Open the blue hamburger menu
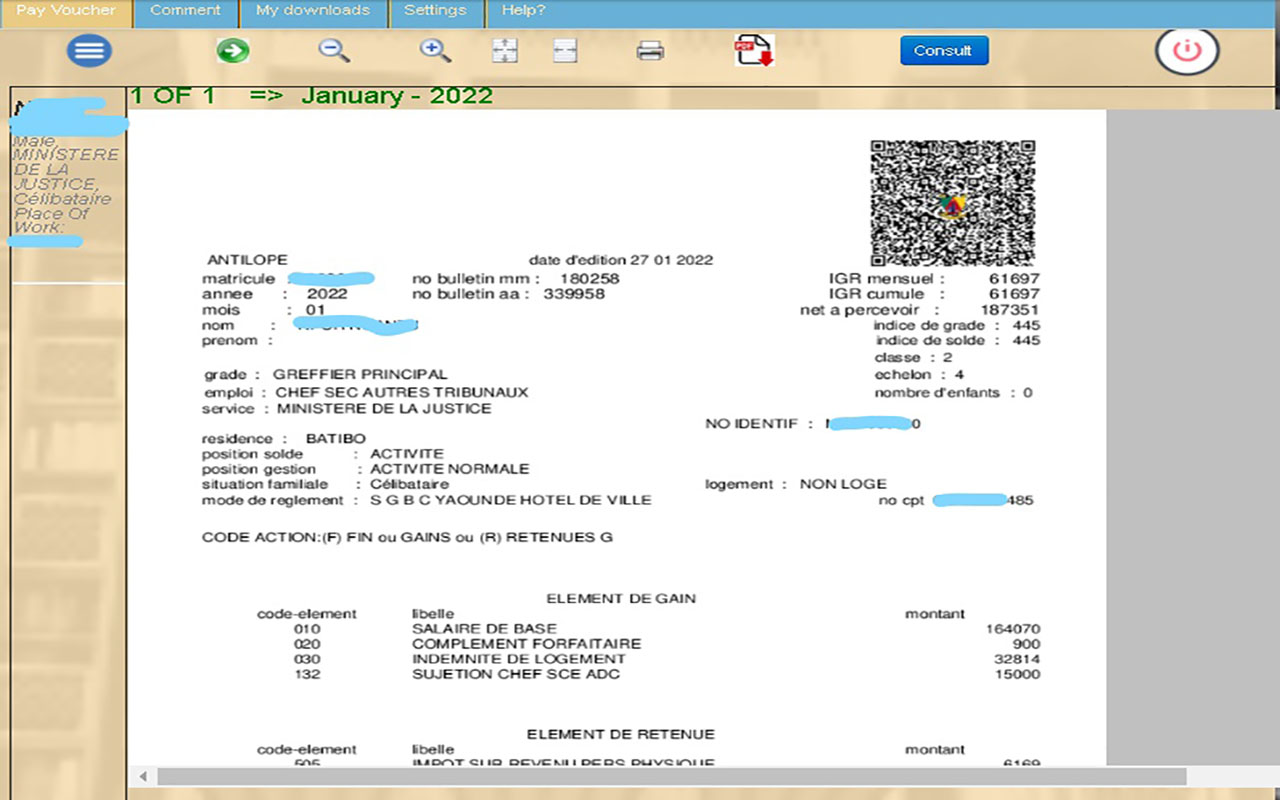Image resolution: width=1280 pixels, height=800 pixels. 89,51
